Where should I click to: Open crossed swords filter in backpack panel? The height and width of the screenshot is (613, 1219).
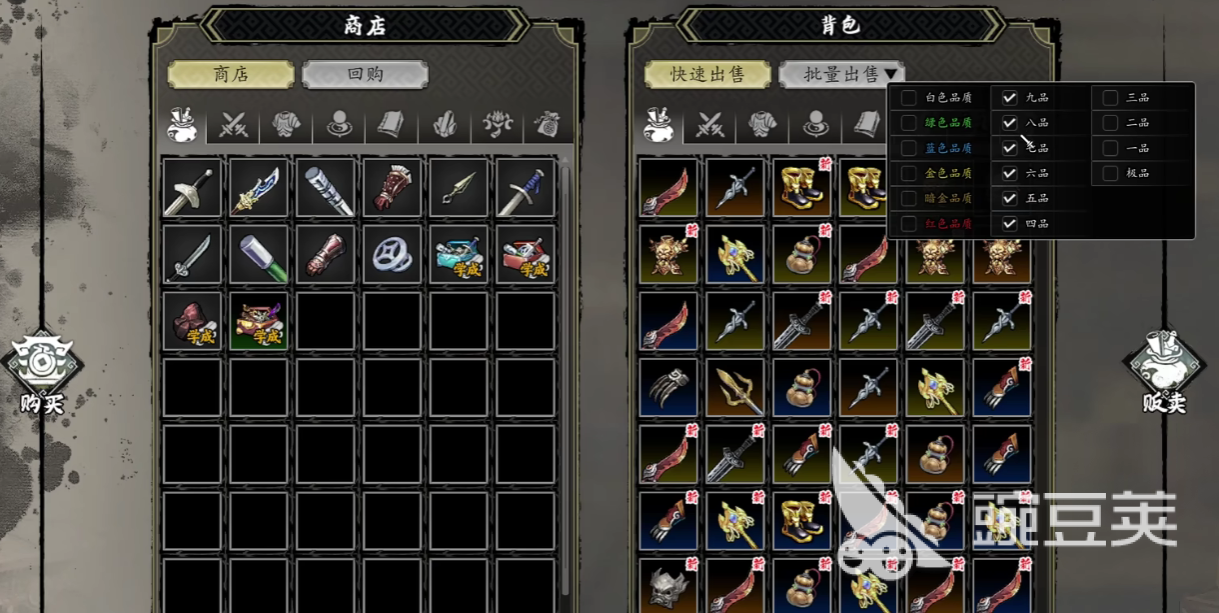[x=711, y=125]
